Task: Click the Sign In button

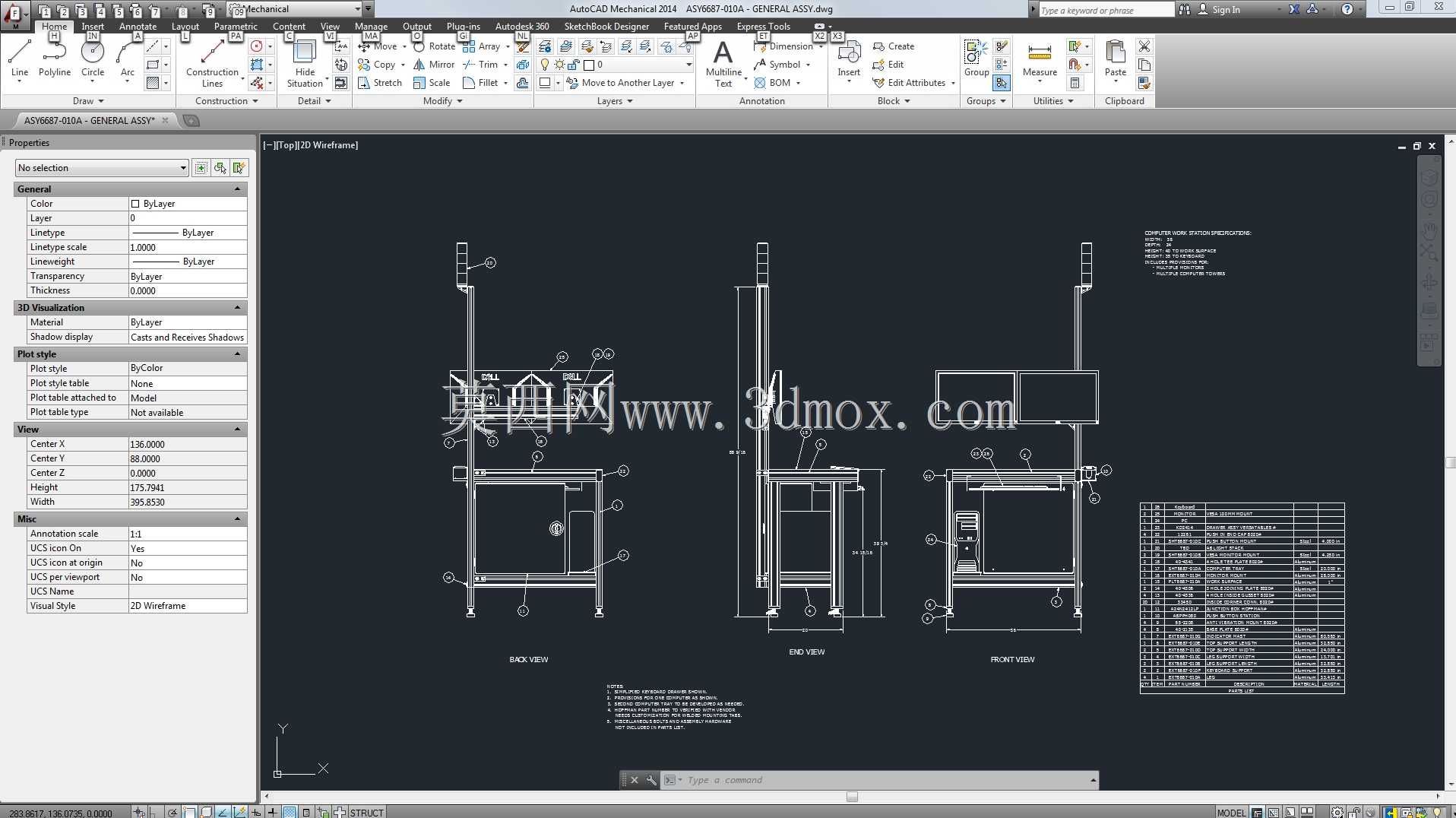Action: tap(1219, 9)
